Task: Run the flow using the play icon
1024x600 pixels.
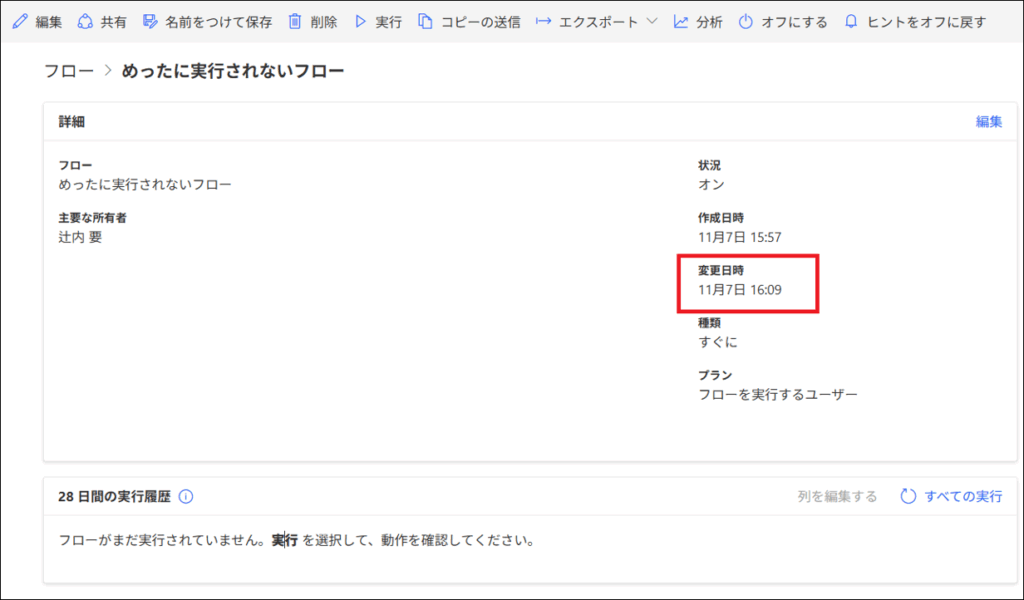Action: [x=360, y=20]
